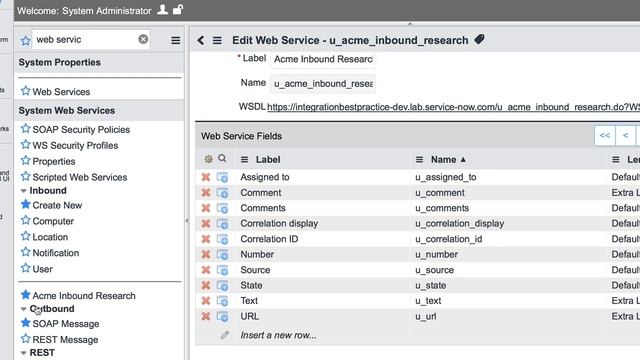The width and height of the screenshot is (640, 360).
Task: Toggle favorite star for SOAP Security Policies
Action: coord(26,129)
